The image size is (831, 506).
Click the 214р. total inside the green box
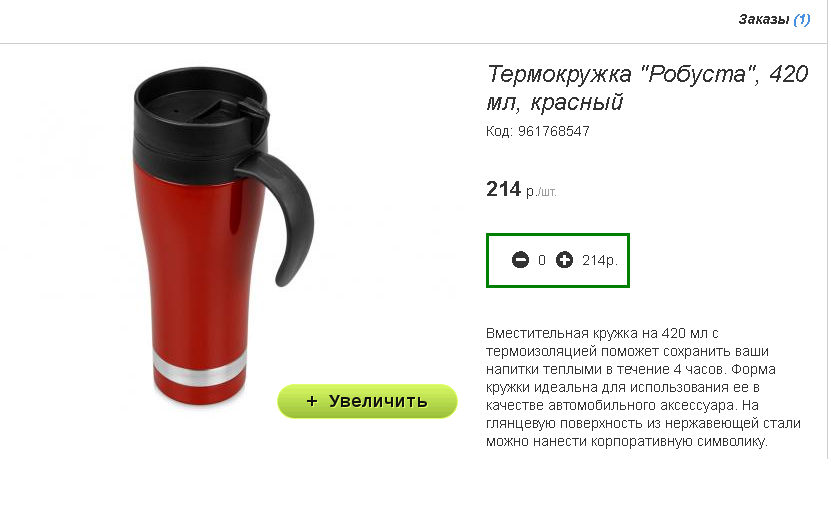point(600,260)
